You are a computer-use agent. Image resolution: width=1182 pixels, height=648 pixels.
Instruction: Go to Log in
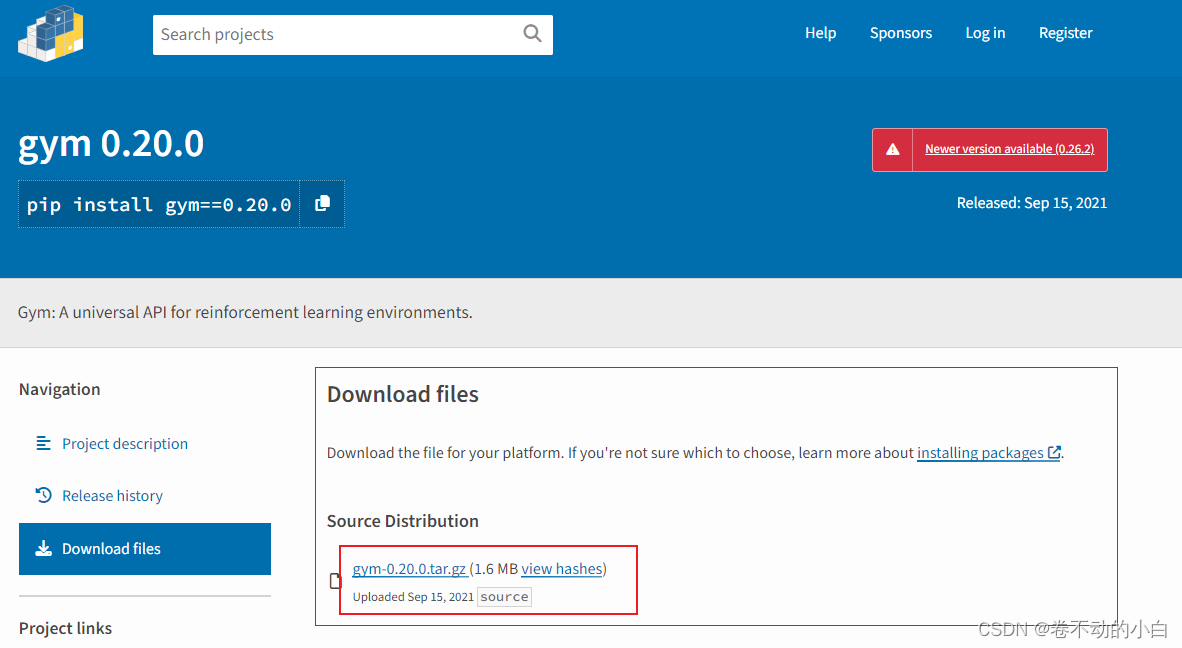[x=985, y=33]
